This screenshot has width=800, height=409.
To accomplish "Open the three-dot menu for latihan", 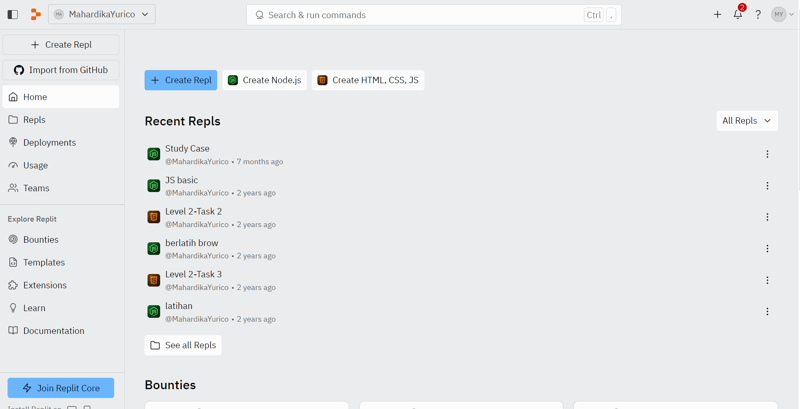I will pos(767,312).
